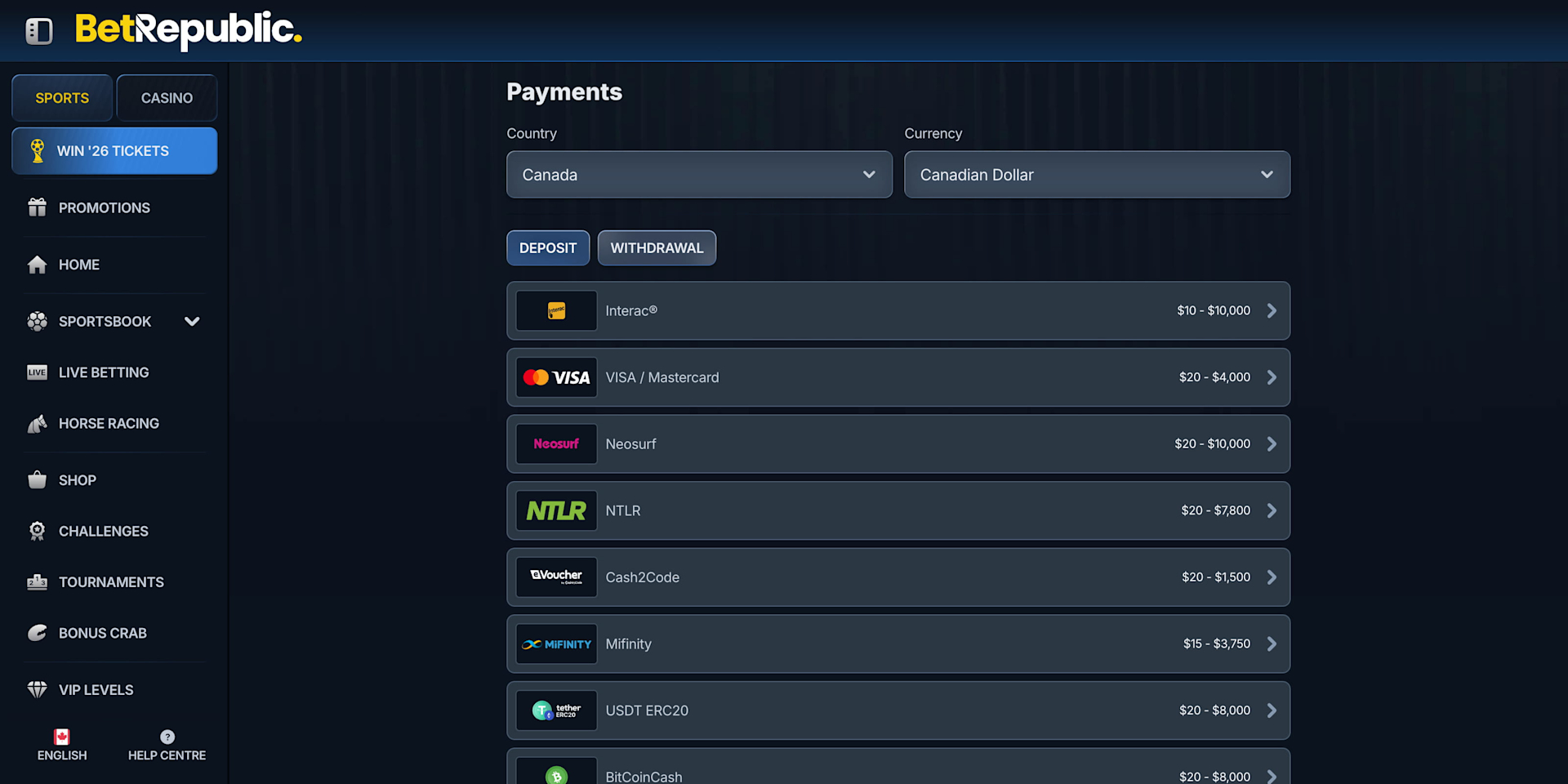Open the Help Centre link
The height and width of the screenshot is (784, 1568).
pos(167,746)
